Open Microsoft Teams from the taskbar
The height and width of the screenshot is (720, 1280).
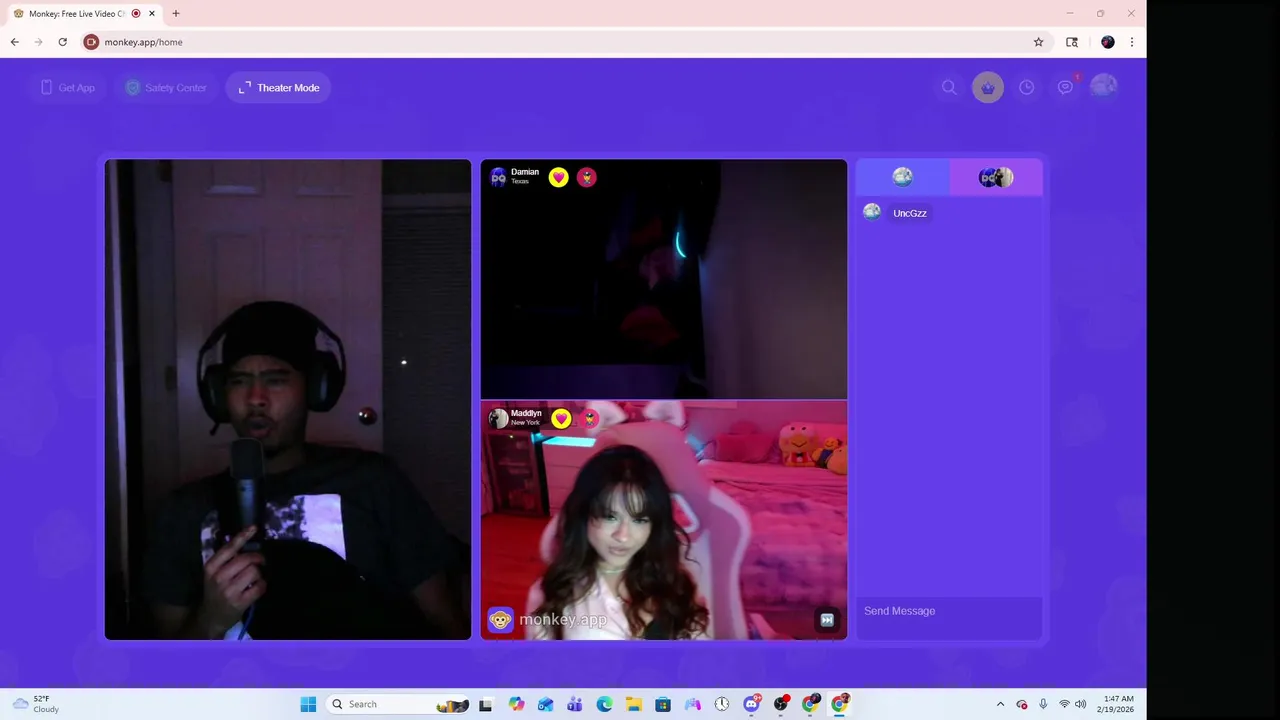[x=575, y=704]
